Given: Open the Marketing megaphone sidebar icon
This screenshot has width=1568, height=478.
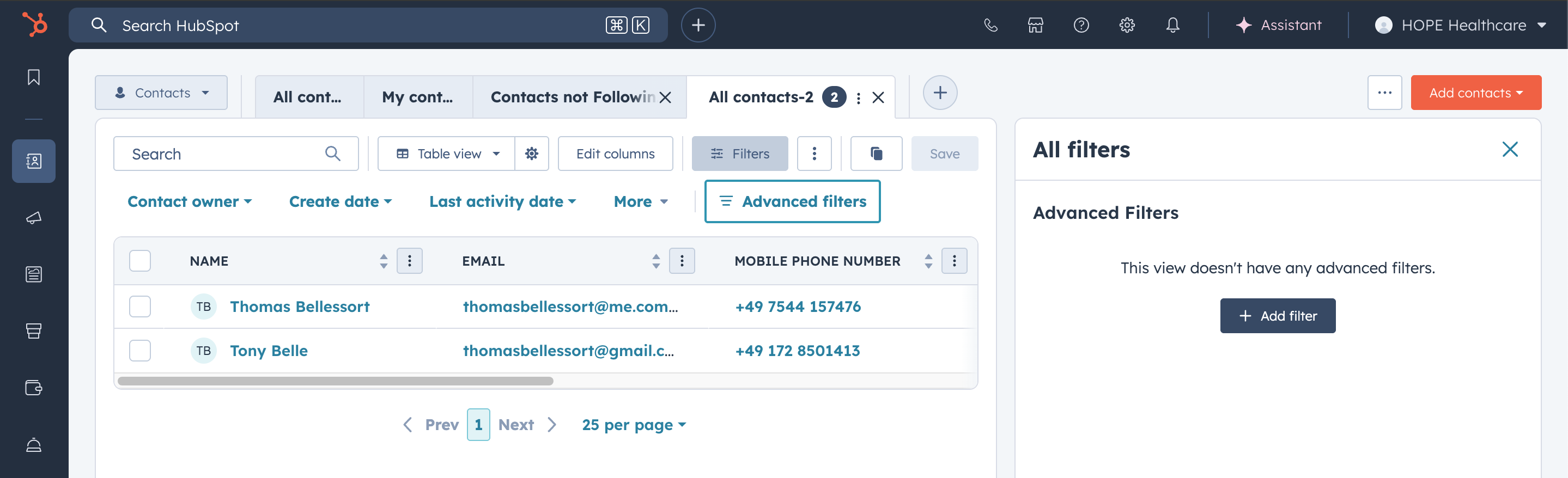Looking at the screenshot, I should point(33,218).
